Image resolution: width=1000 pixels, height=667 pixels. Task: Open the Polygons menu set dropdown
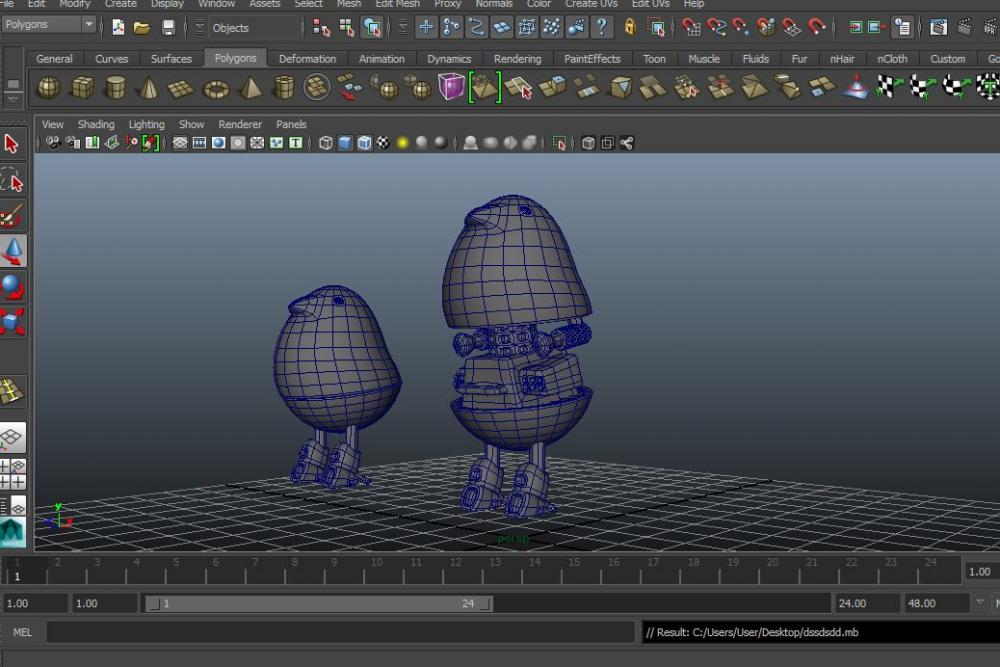pyautogui.click(x=49, y=24)
